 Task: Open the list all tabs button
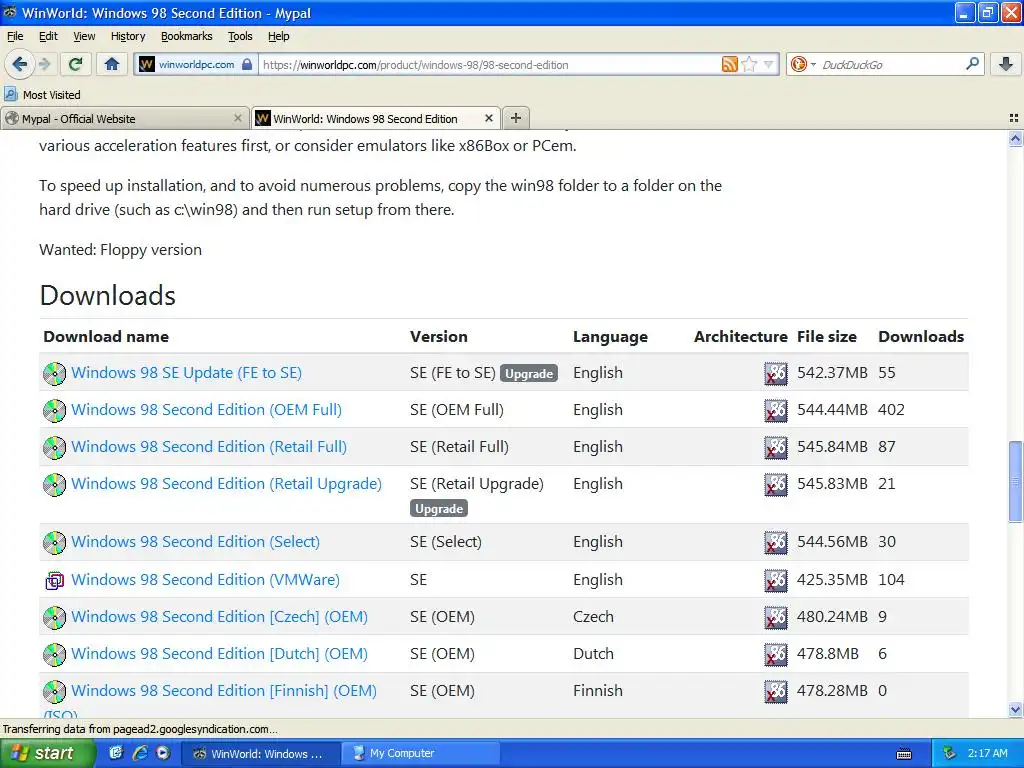1014,118
